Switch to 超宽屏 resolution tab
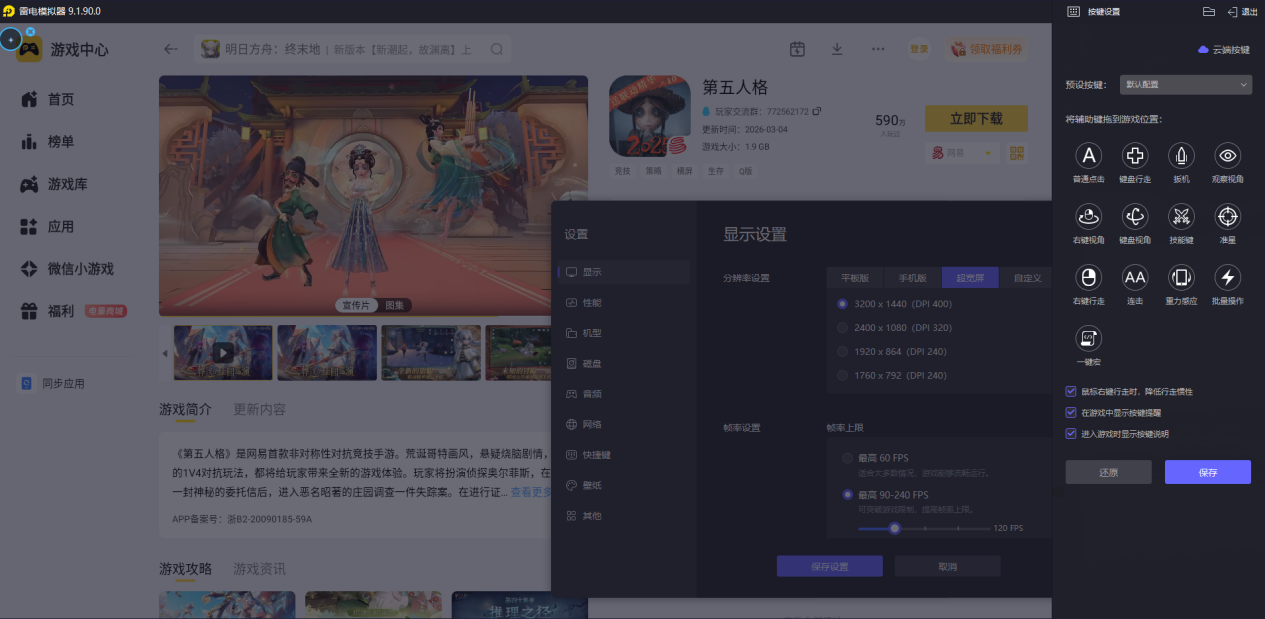This screenshot has width=1265, height=619. coord(970,278)
